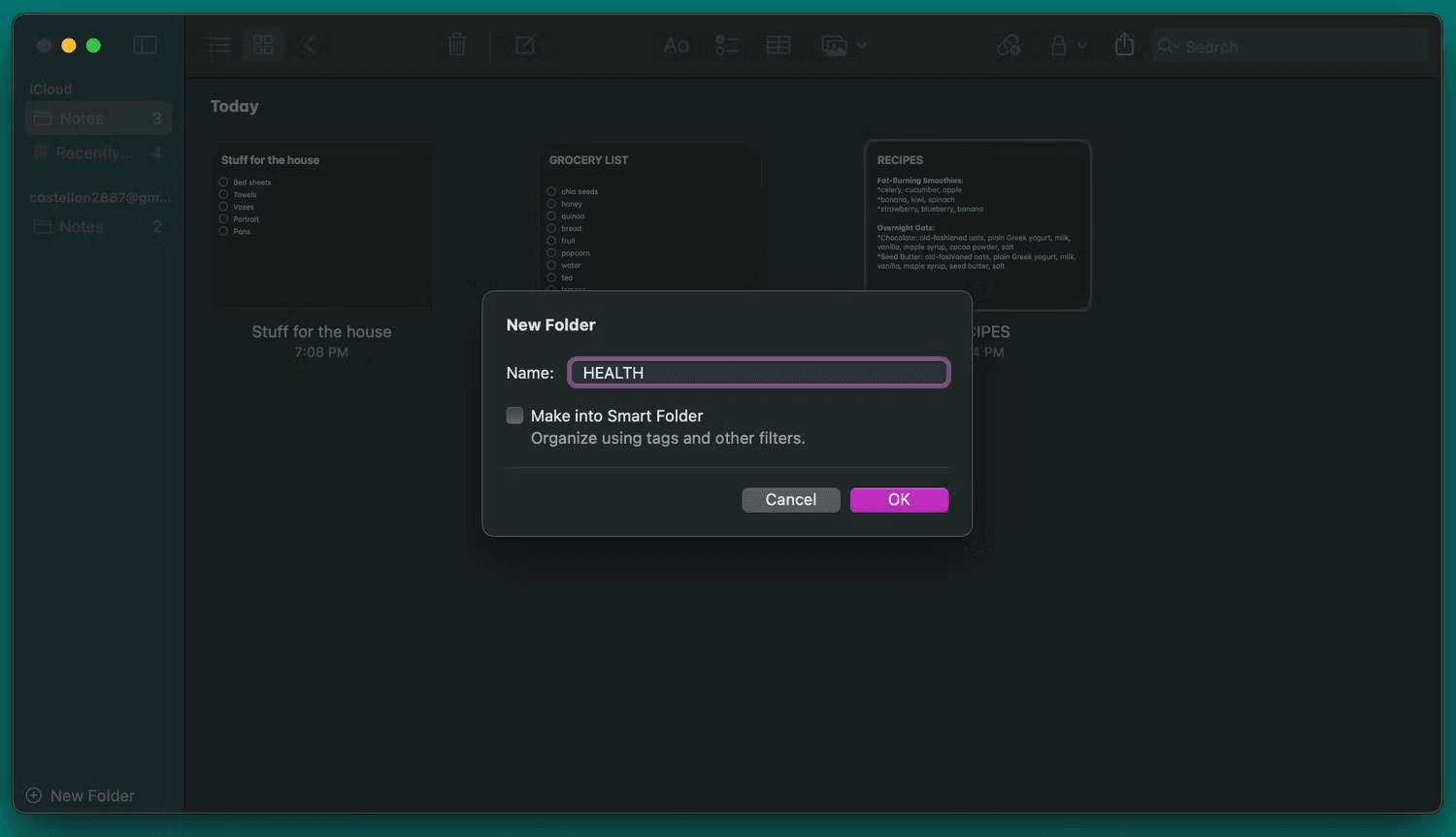Check the Bed sheets item circle
The width and height of the screenshot is (1456, 837).
click(x=223, y=182)
